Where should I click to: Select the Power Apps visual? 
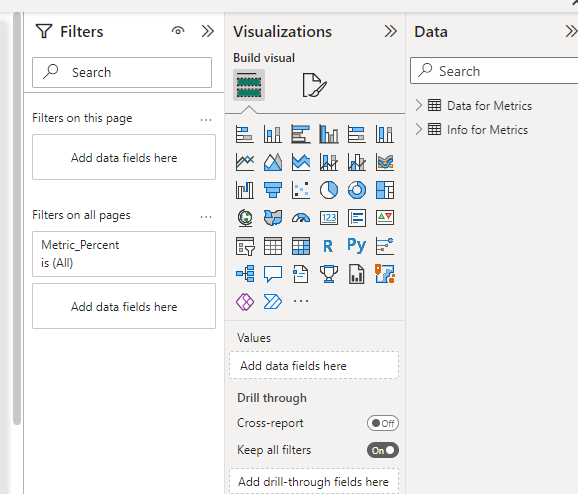coord(245,302)
